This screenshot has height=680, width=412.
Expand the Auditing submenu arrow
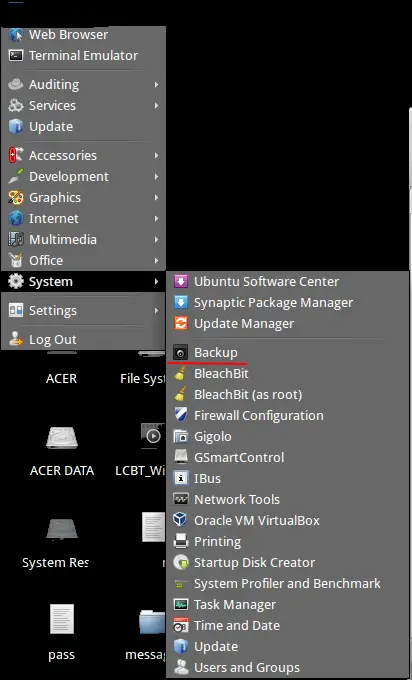click(156, 85)
